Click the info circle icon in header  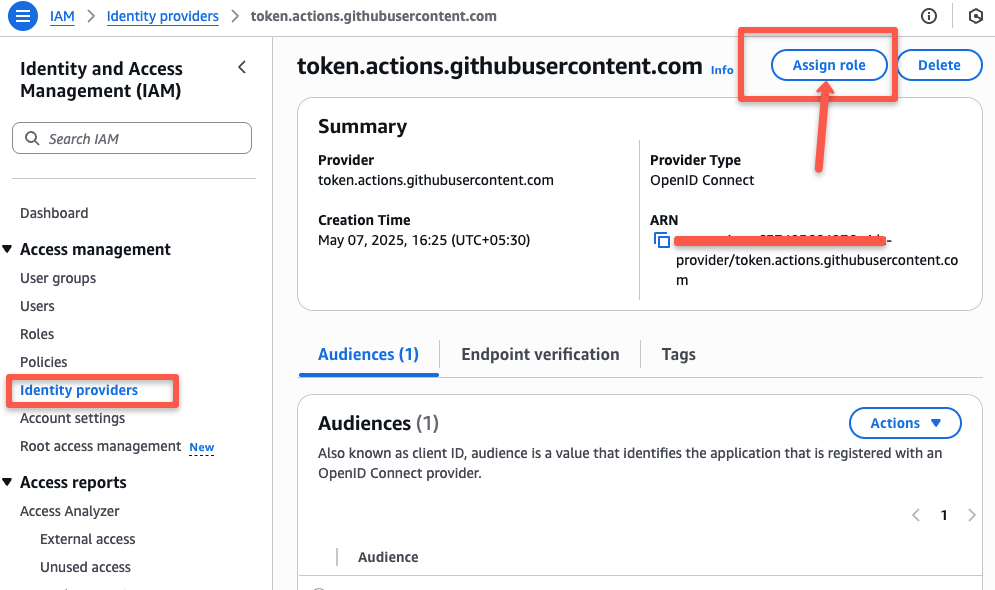(928, 16)
